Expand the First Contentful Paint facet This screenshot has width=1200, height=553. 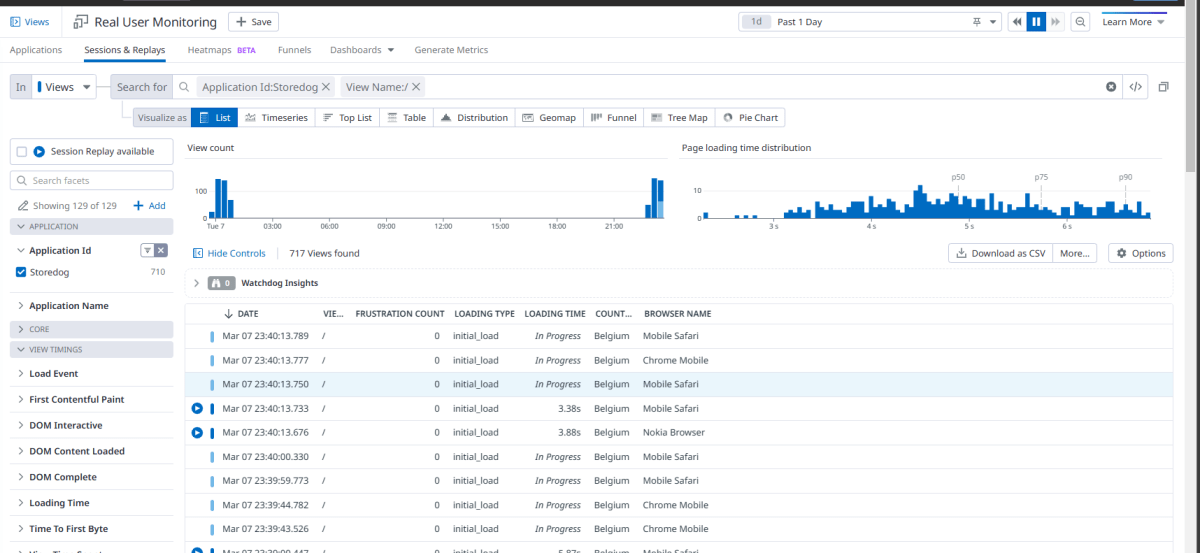pos(21,400)
